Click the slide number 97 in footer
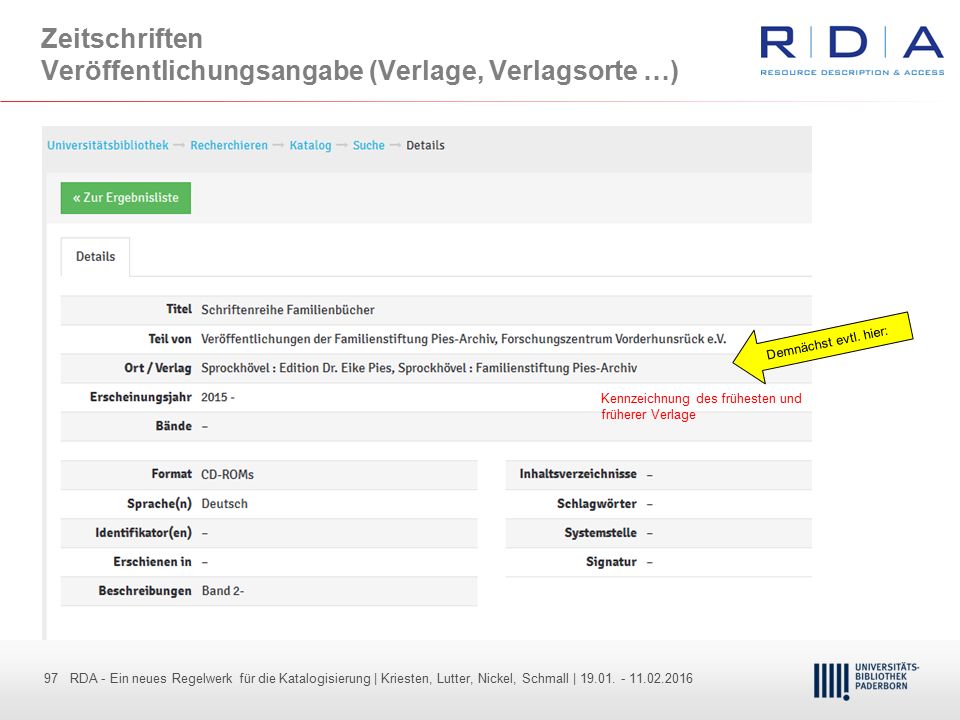The image size is (960, 720). coord(51,678)
